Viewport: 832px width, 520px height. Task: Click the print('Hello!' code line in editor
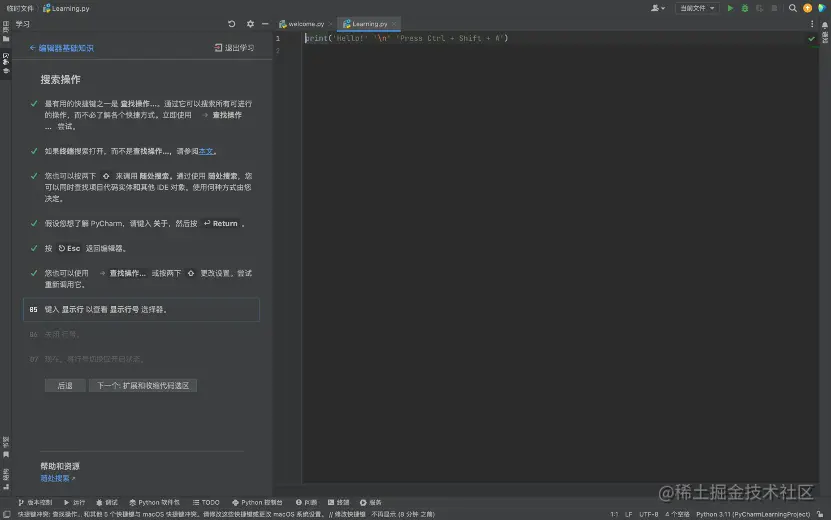[406, 38]
